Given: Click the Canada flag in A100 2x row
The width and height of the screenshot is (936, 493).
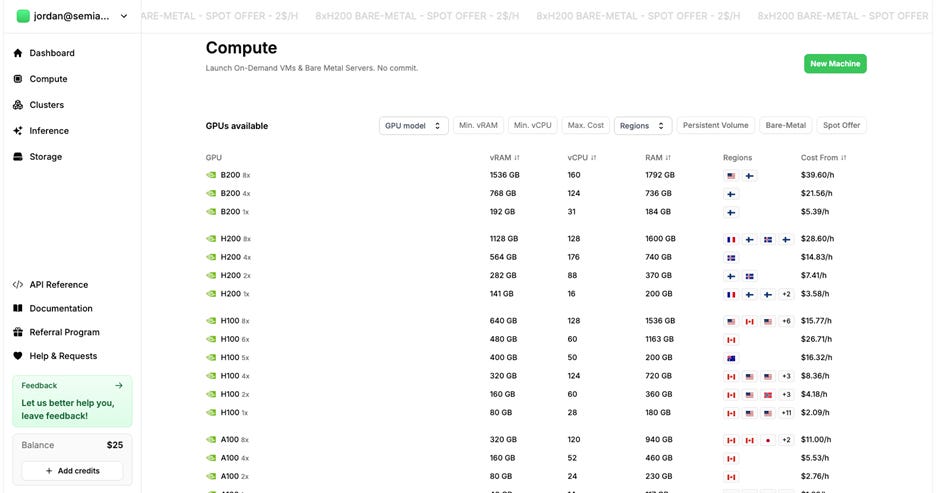Looking at the screenshot, I should (731, 477).
